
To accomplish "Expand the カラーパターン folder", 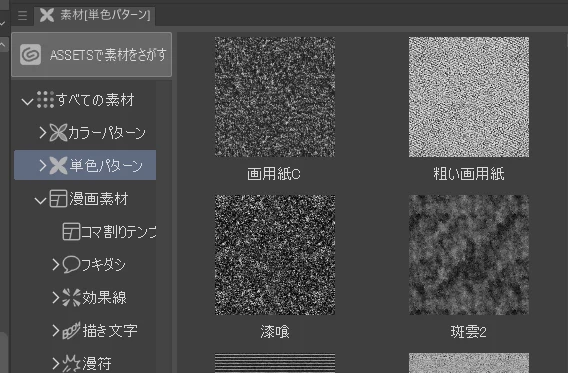I will [x=43, y=133].
